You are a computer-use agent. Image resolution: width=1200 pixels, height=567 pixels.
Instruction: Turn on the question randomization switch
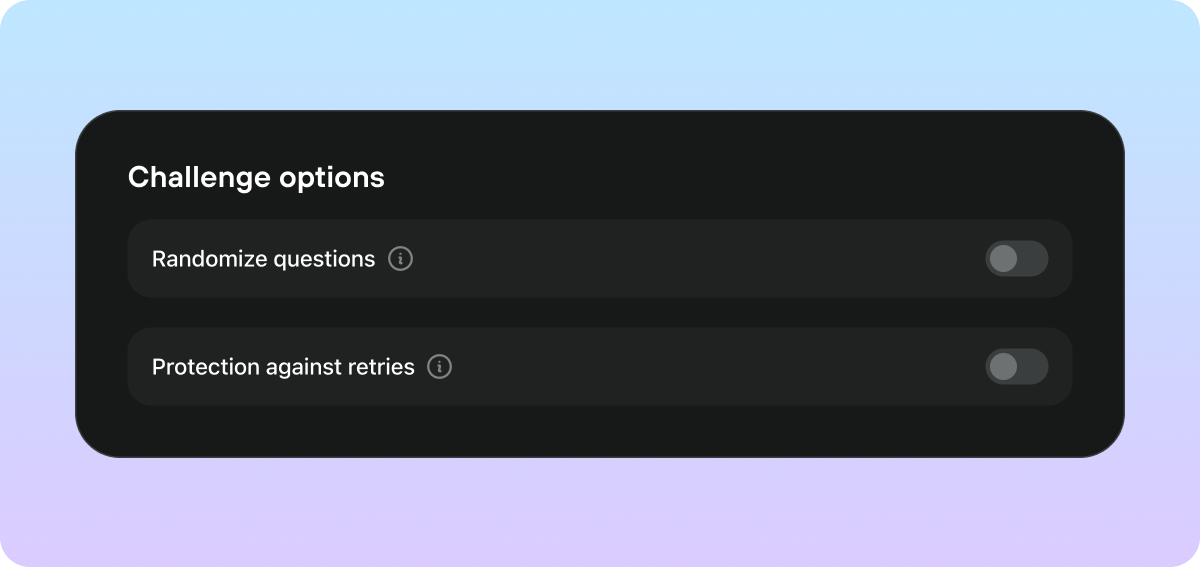click(x=1016, y=259)
